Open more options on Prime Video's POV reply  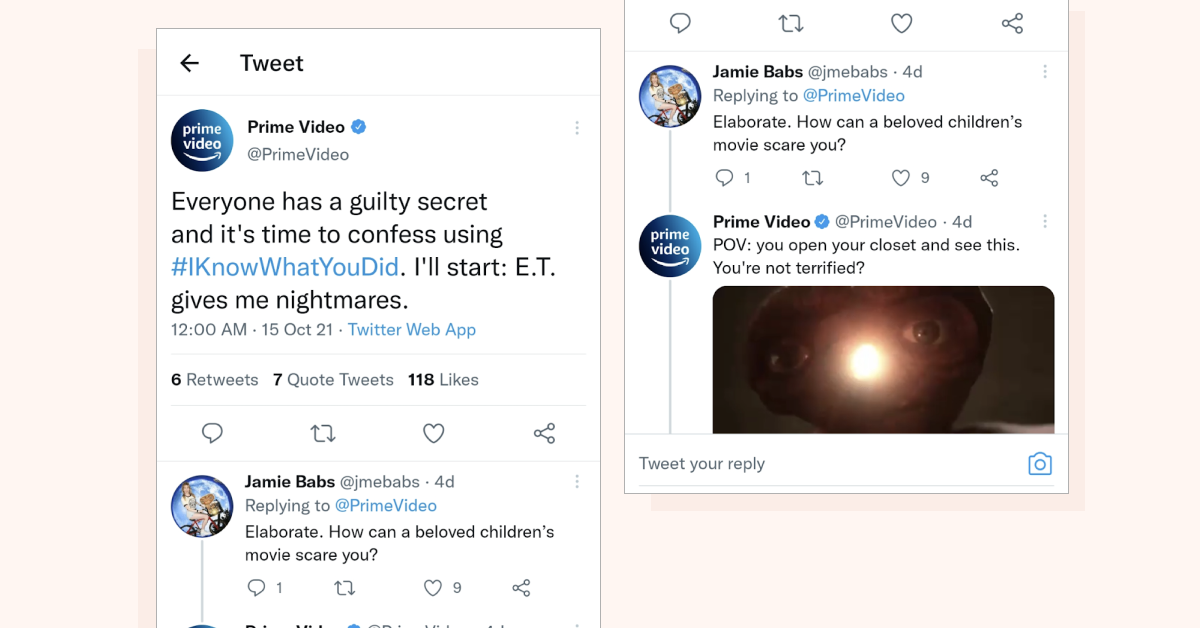[1045, 222]
